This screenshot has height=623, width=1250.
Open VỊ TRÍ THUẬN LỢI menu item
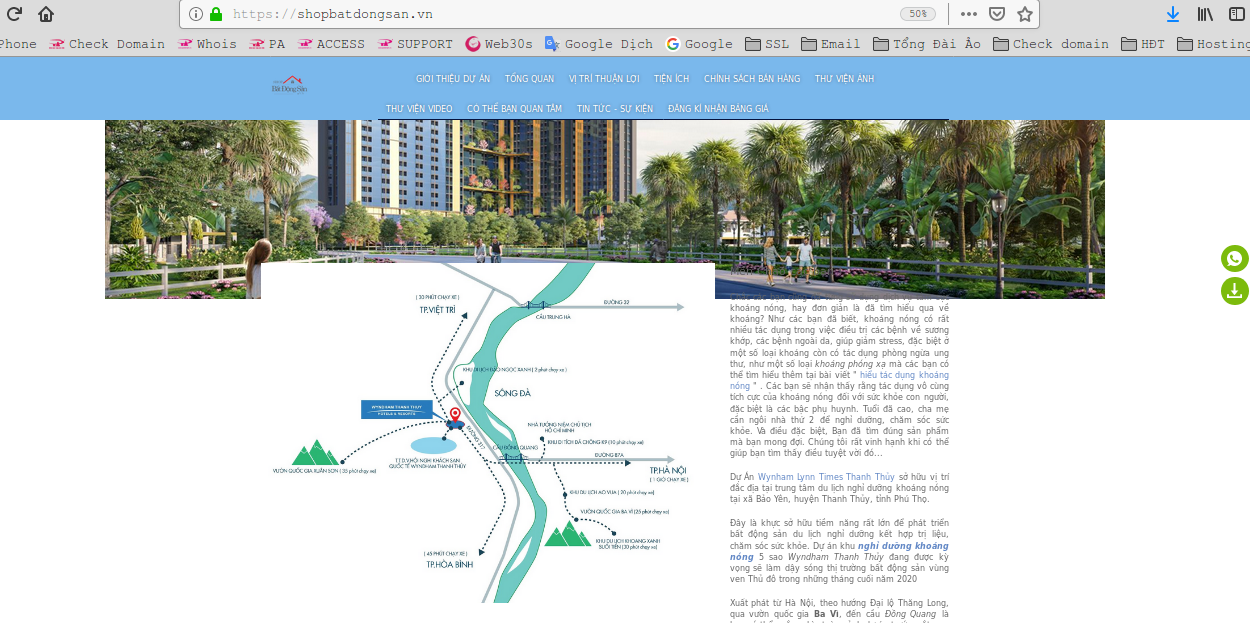[604, 79]
